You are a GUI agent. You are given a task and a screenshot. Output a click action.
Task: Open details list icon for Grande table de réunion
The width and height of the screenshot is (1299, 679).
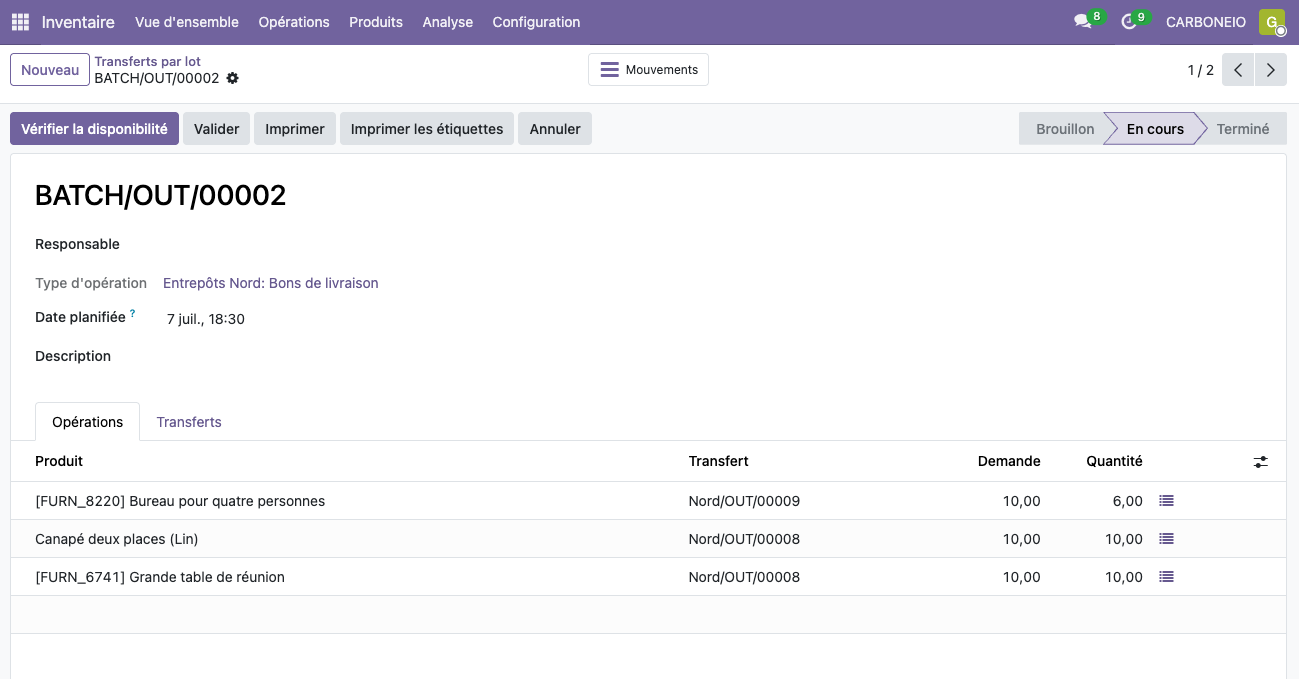1166,577
